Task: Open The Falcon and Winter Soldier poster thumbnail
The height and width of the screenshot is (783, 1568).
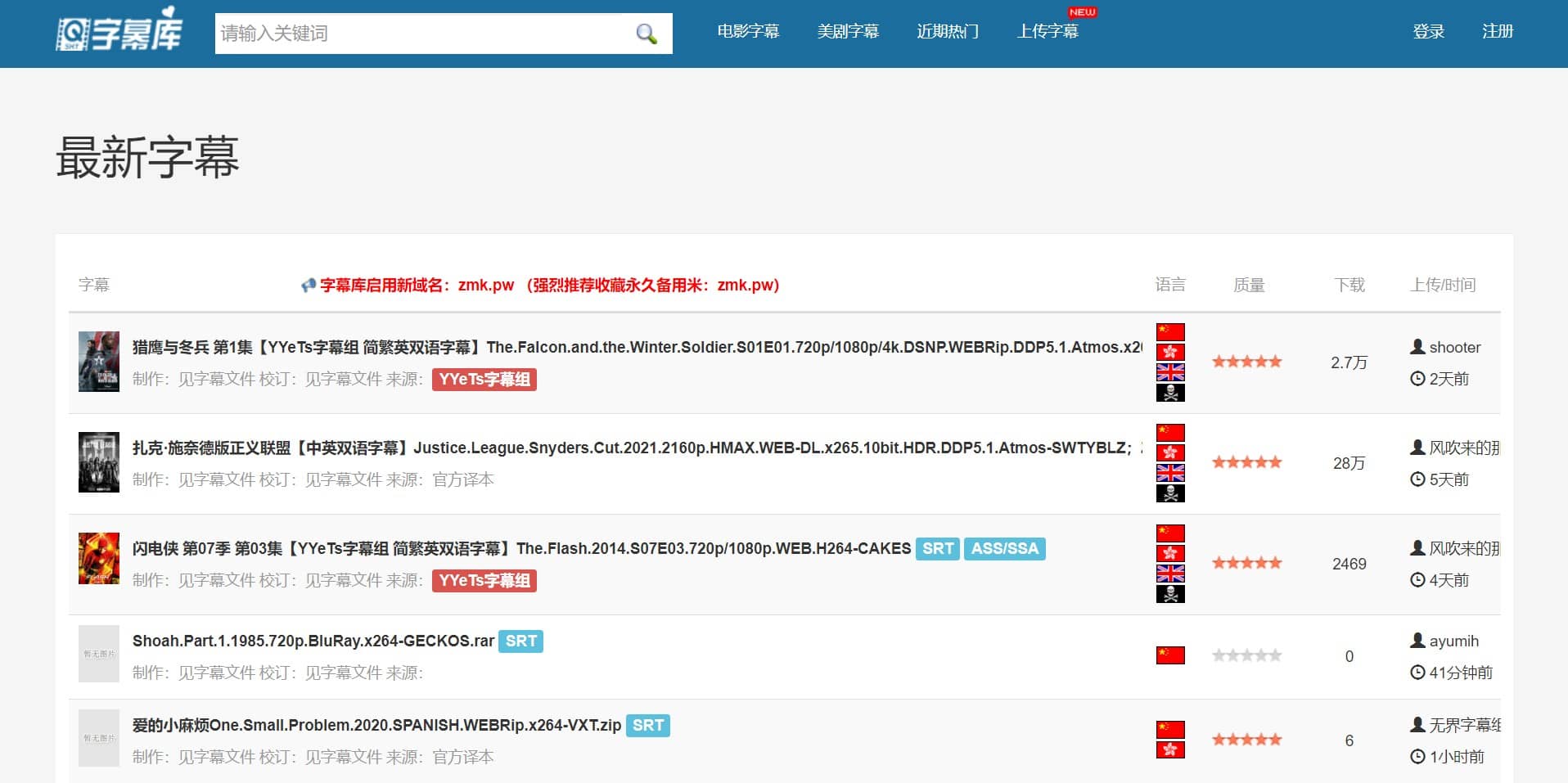Action: (x=99, y=362)
